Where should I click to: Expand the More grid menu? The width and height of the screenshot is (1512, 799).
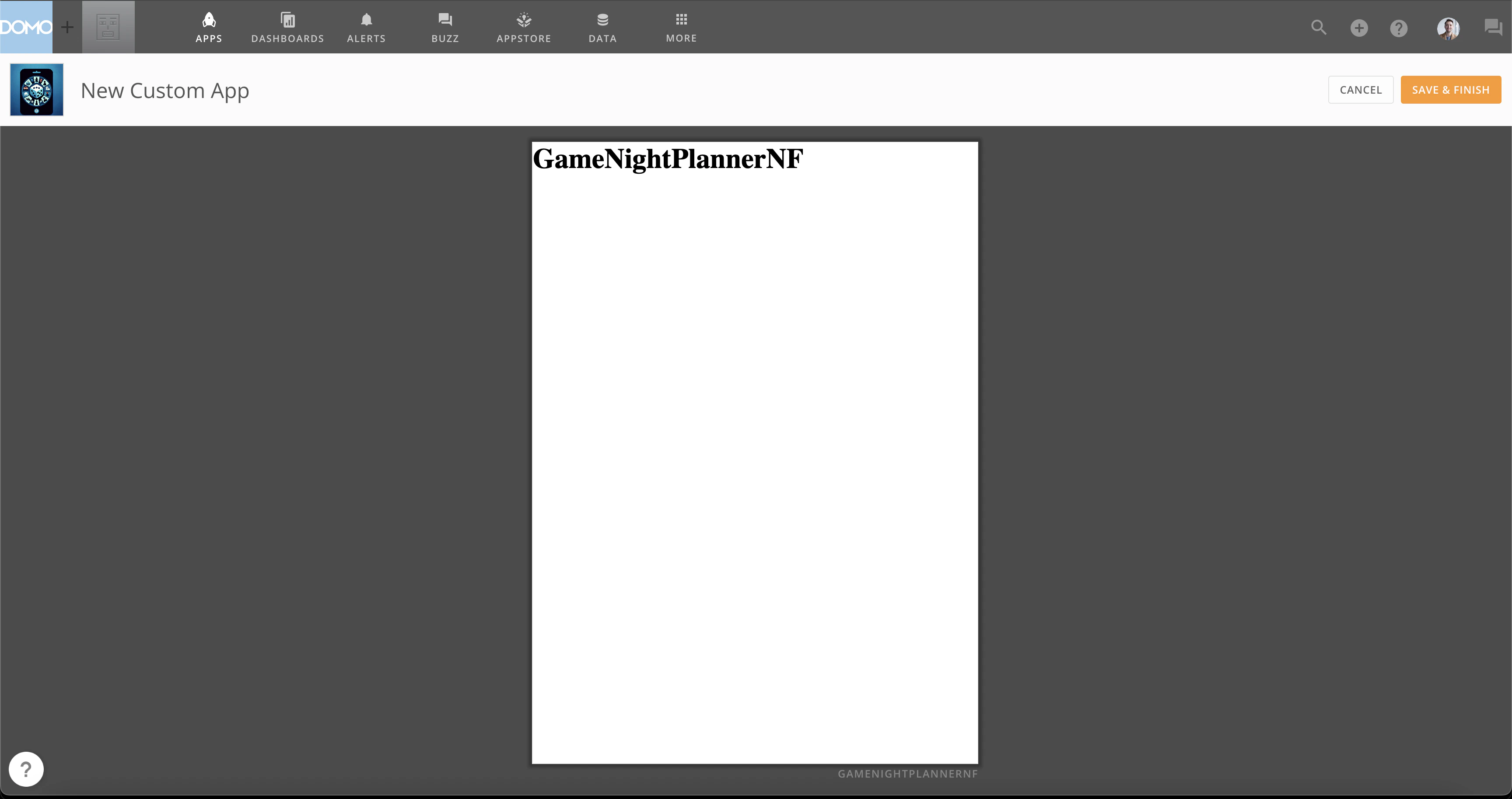pyautogui.click(x=681, y=28)
